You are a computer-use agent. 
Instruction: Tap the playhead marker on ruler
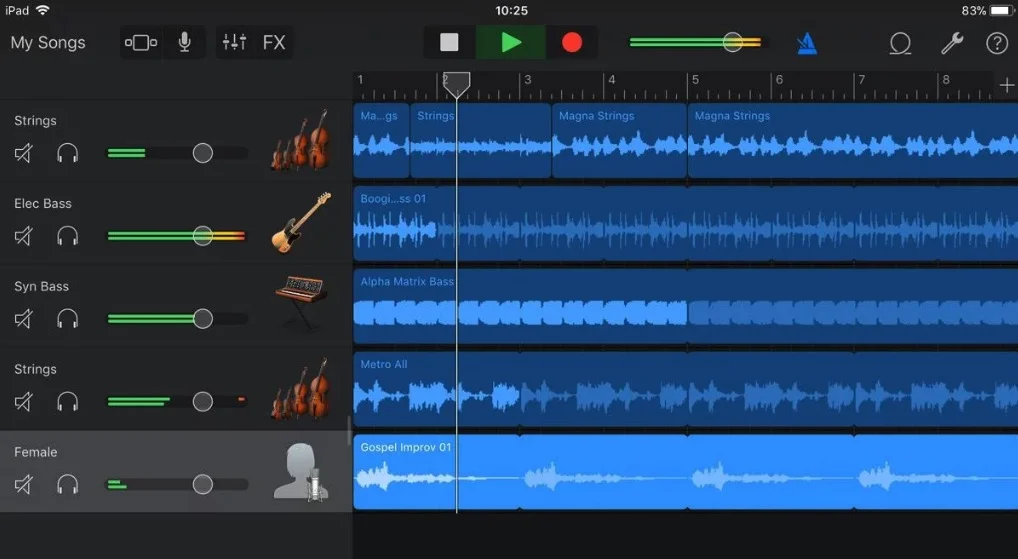tap(456, 84)
